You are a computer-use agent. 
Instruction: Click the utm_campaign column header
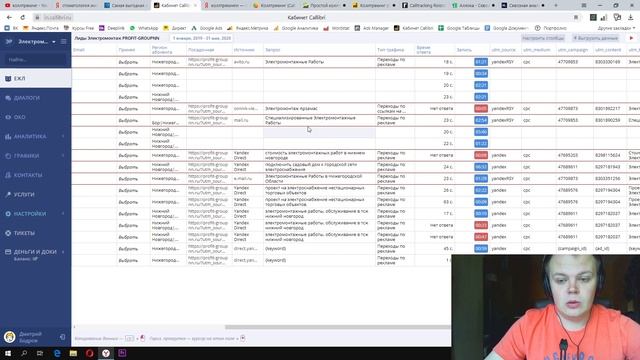pyautogui.click(x=573, y=50)
